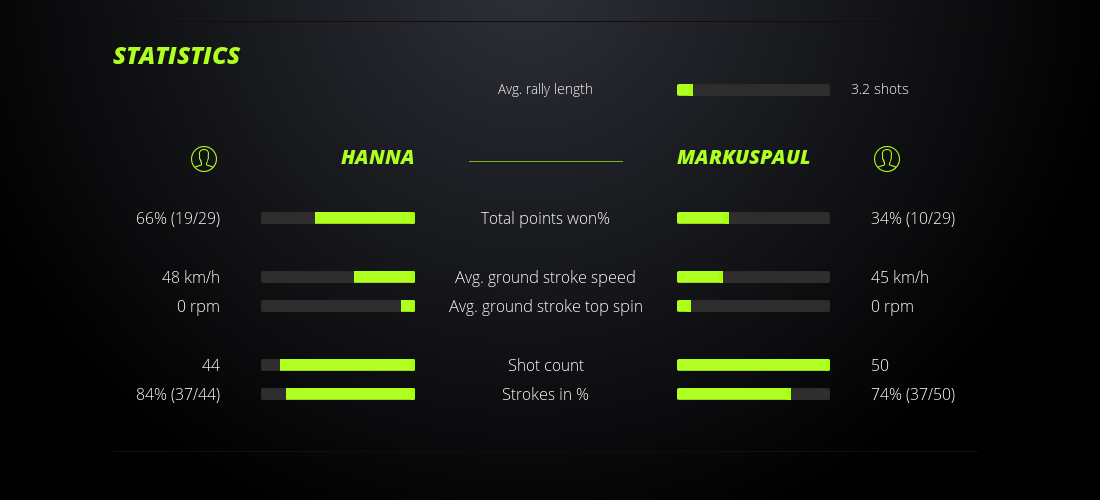
Task: Click Markuspaul's total points won bar
Action: (x=753, y=218)
